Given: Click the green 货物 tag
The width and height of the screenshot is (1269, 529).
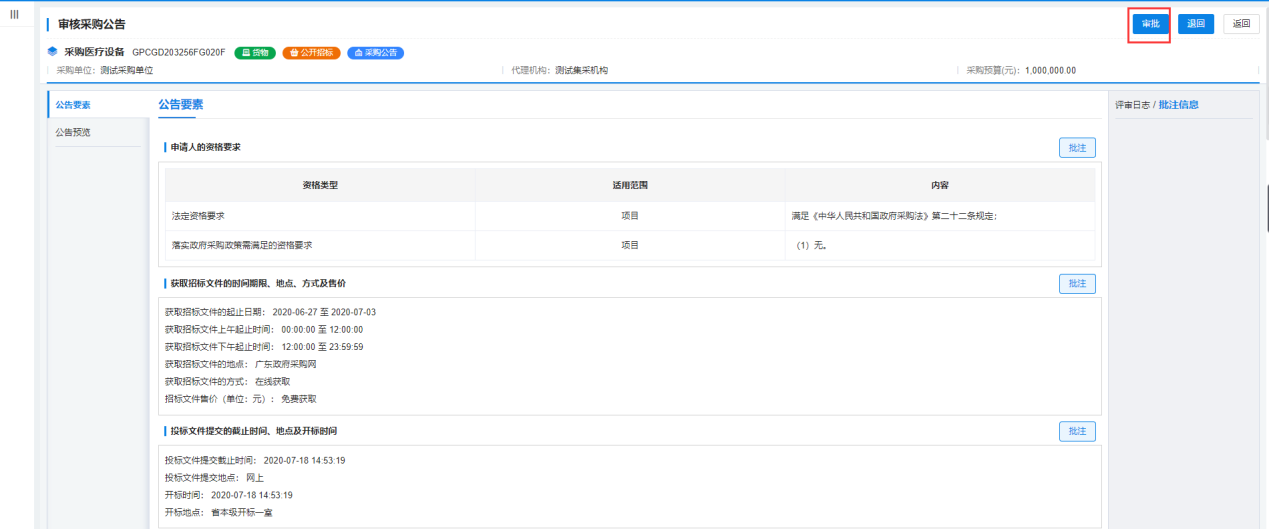Looking at the screenshot, I should click(255, 52).
